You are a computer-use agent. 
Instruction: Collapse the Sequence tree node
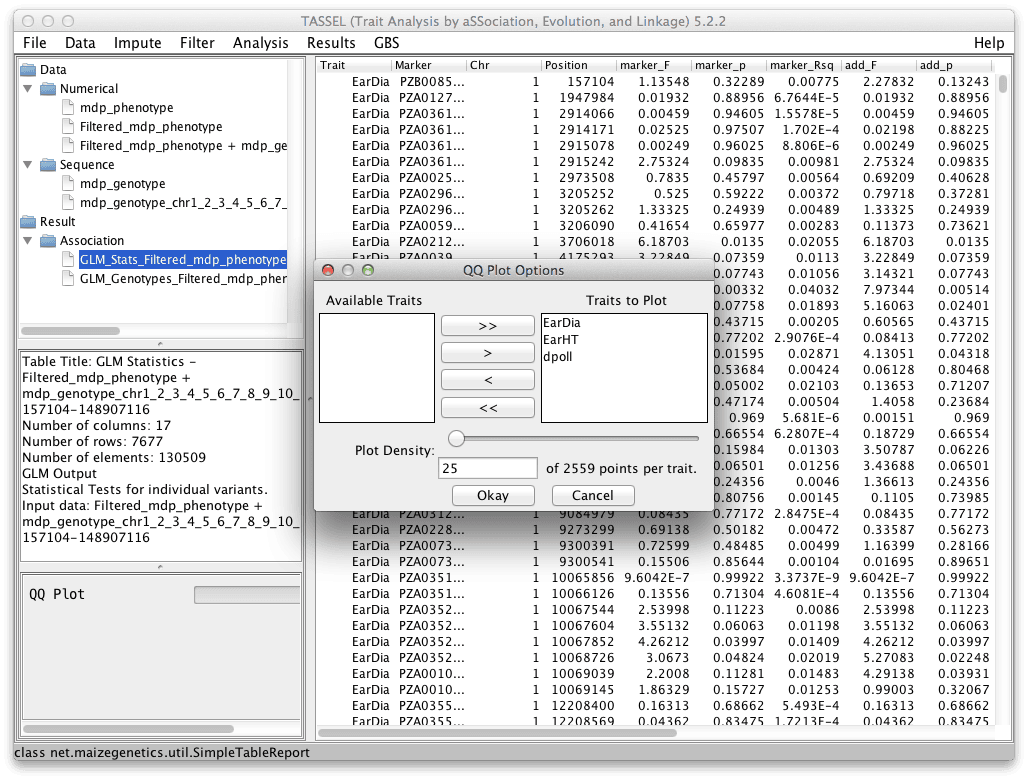[28, 165]
